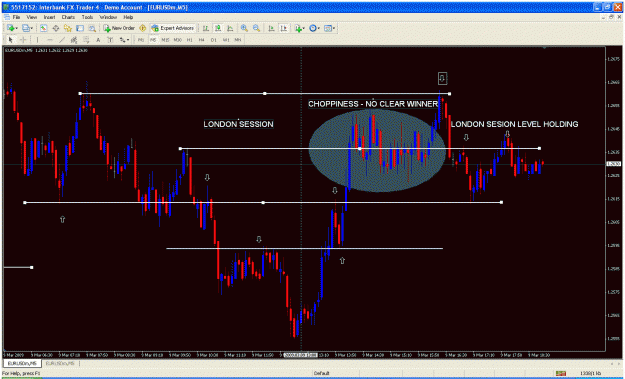Image resolution: width=625 pixels, height=379 pixels.
Task: Open the Strategy Tester icon
Action: tap(92, 28)
